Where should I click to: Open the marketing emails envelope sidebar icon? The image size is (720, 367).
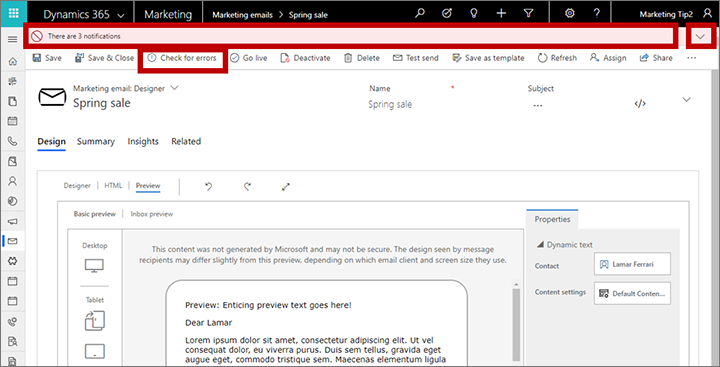(x=13, y=241)
